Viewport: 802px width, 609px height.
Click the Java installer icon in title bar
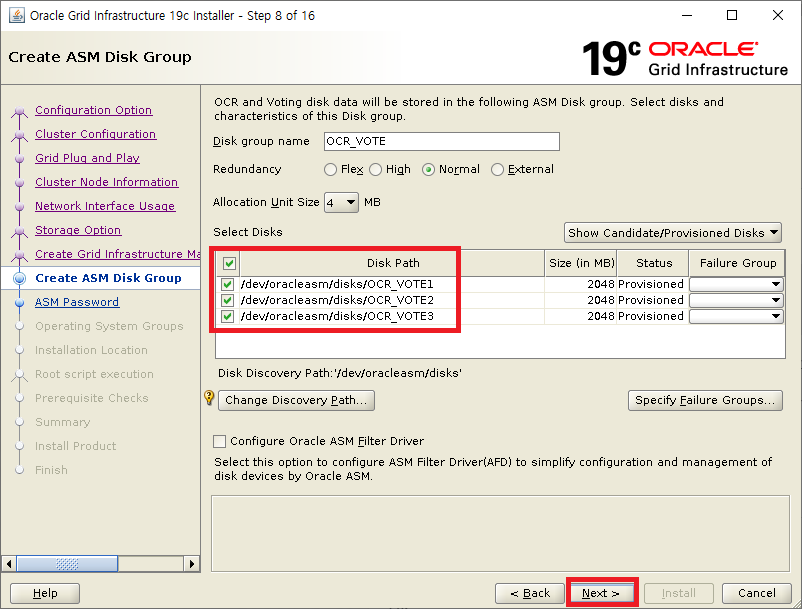[x=17, y=15]
